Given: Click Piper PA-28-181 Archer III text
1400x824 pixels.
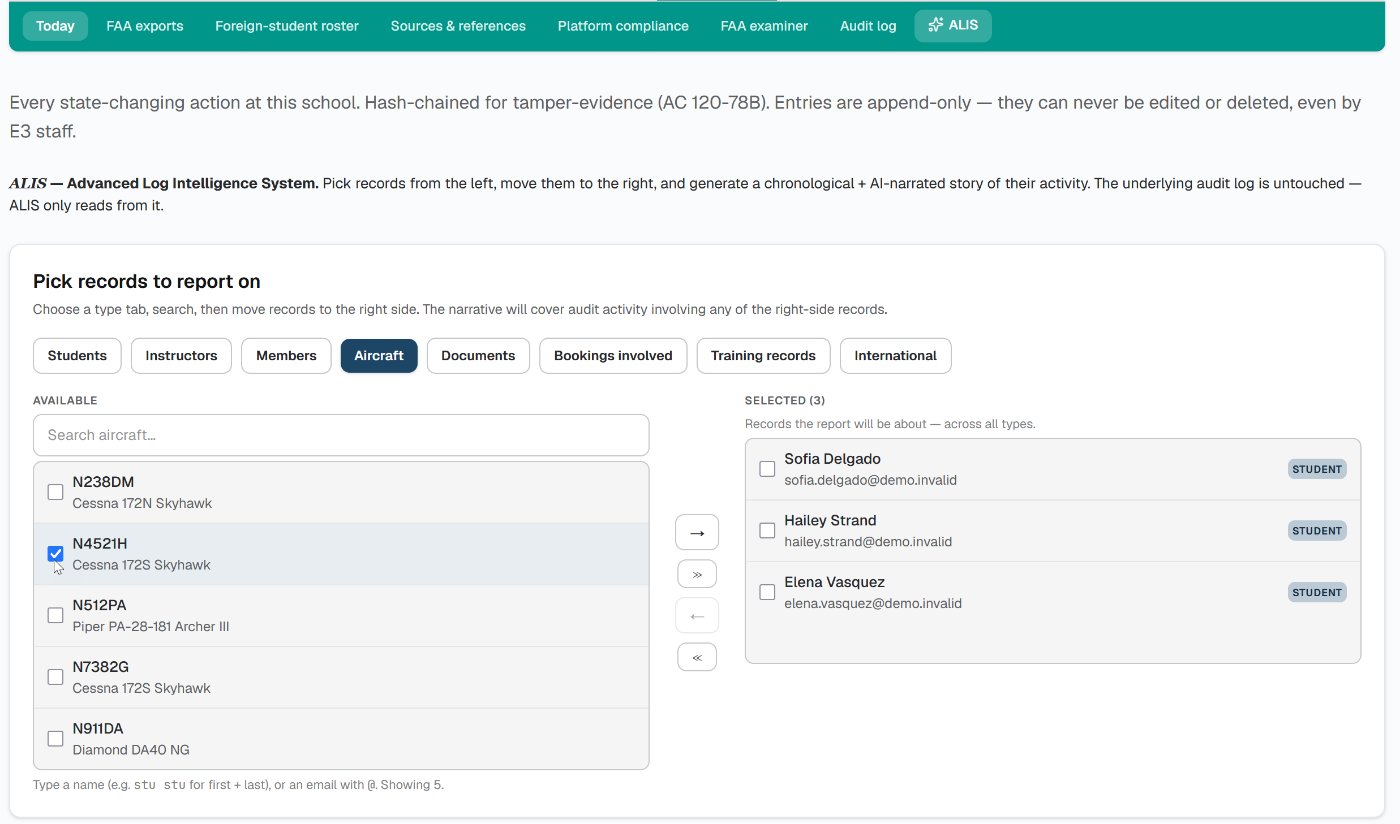Looking at the screenshot, I should 151,627.
